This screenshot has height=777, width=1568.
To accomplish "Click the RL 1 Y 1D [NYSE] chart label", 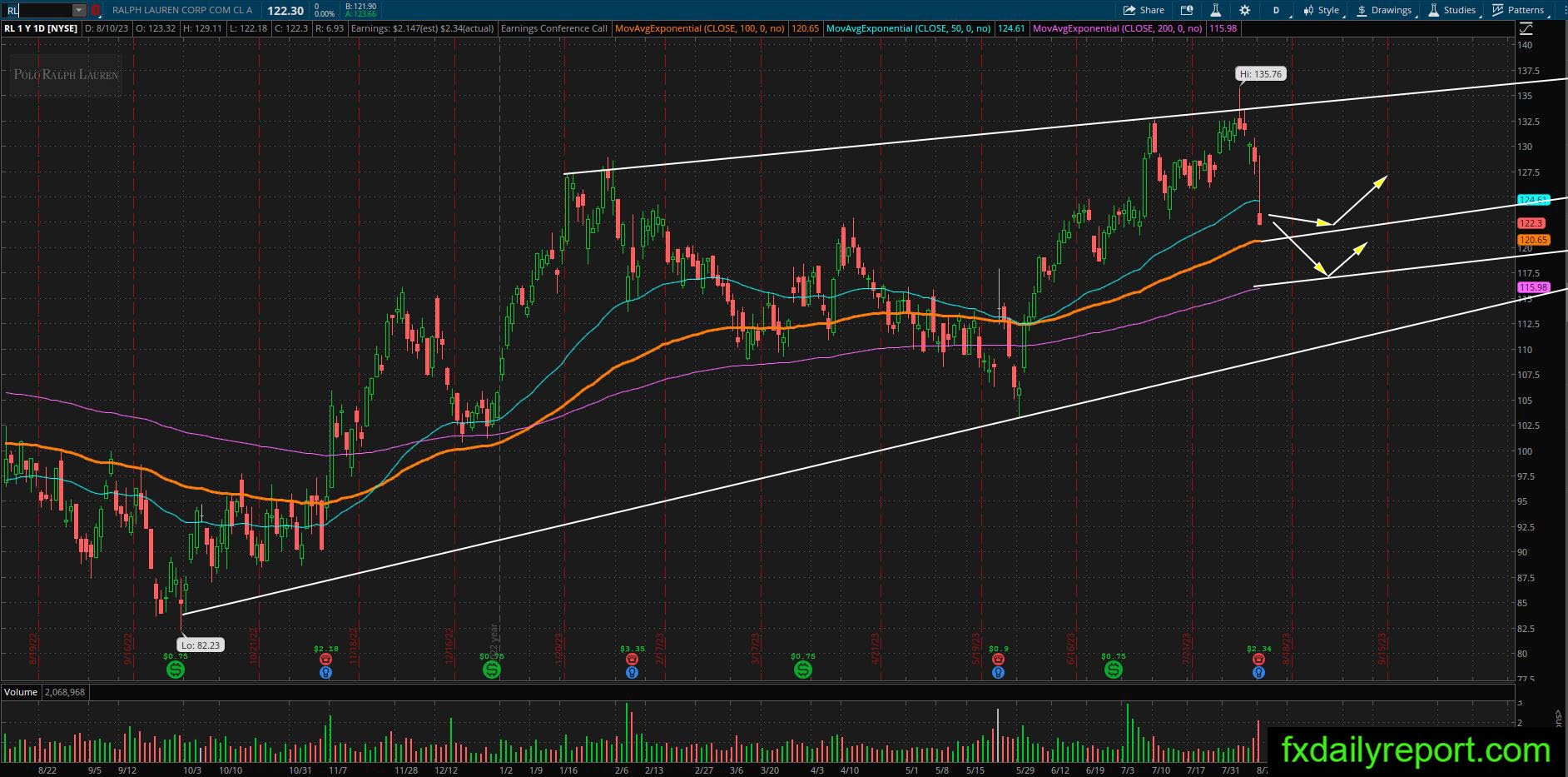I will point(41,28).
